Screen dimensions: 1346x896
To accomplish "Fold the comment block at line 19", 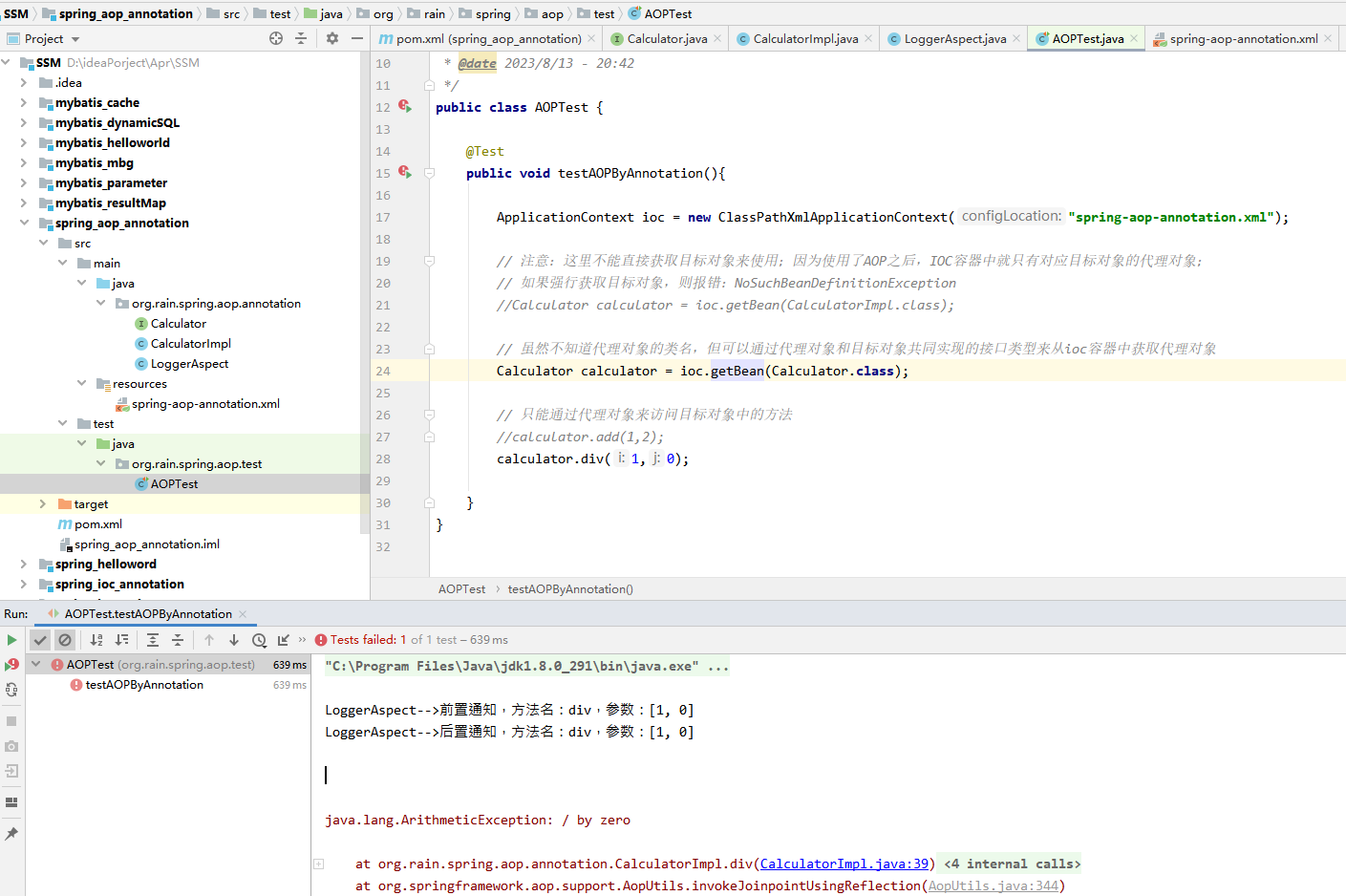I will (x=430, y=261).
